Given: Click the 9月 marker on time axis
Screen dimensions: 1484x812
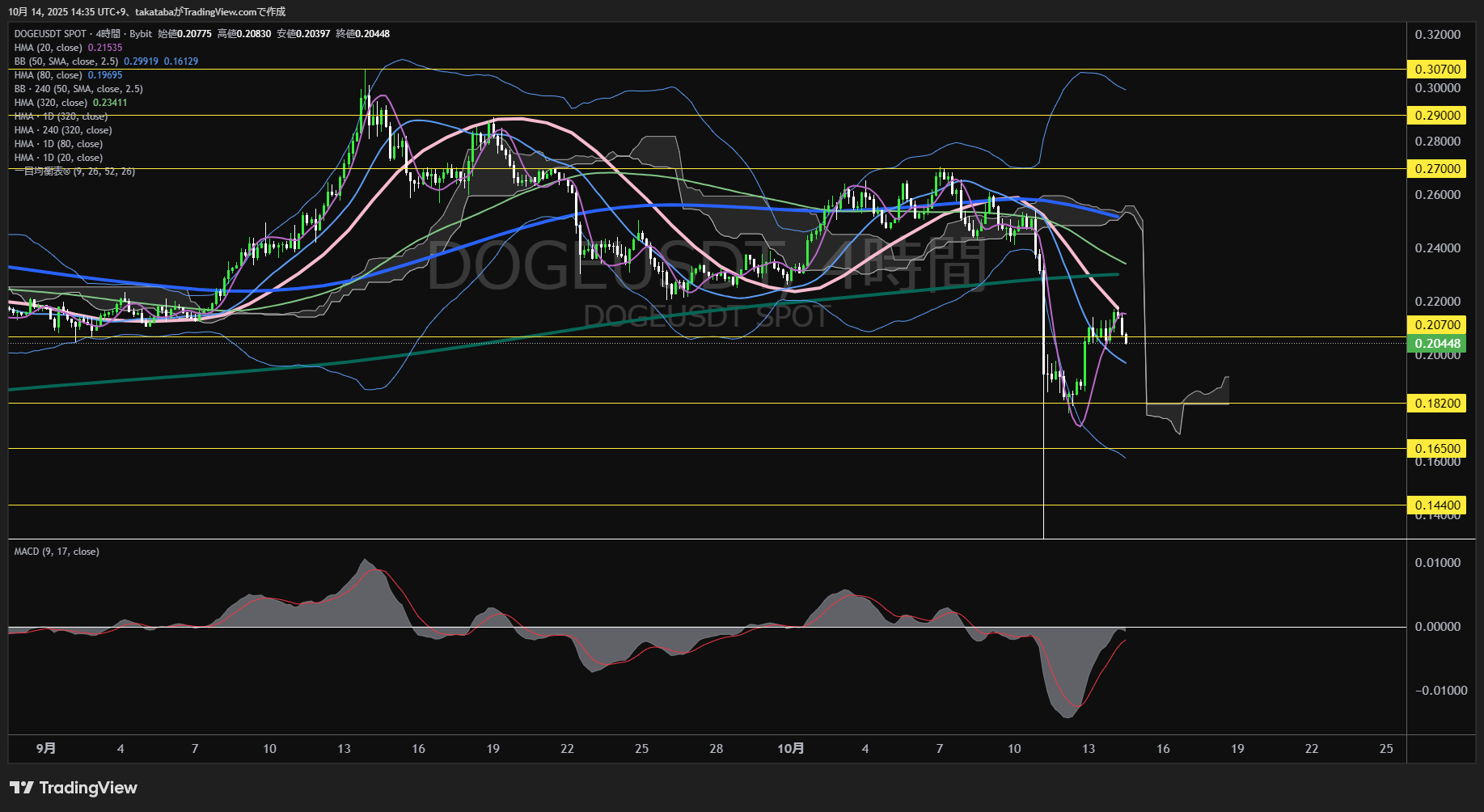Looking at the screenshot, I should click(46, 749).
